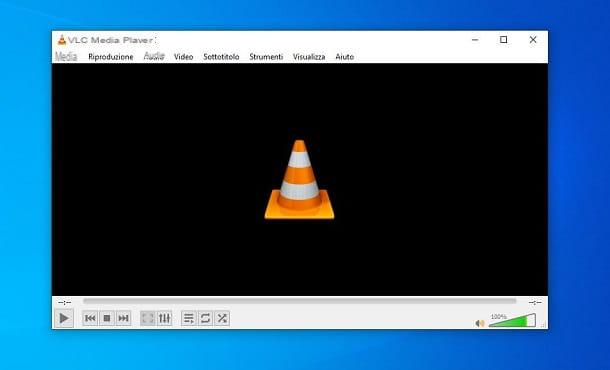Open the Riproduzione menu

pos(111,57)
